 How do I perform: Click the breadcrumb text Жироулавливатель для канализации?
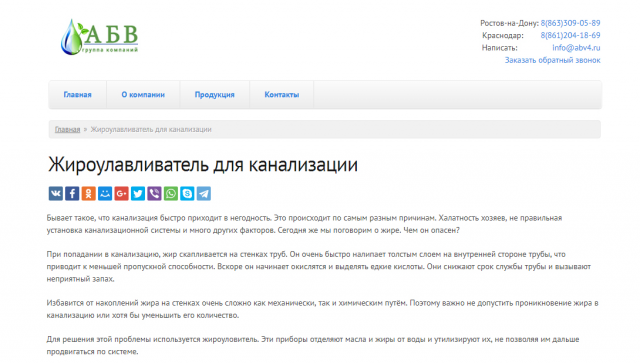pos(151,129)
